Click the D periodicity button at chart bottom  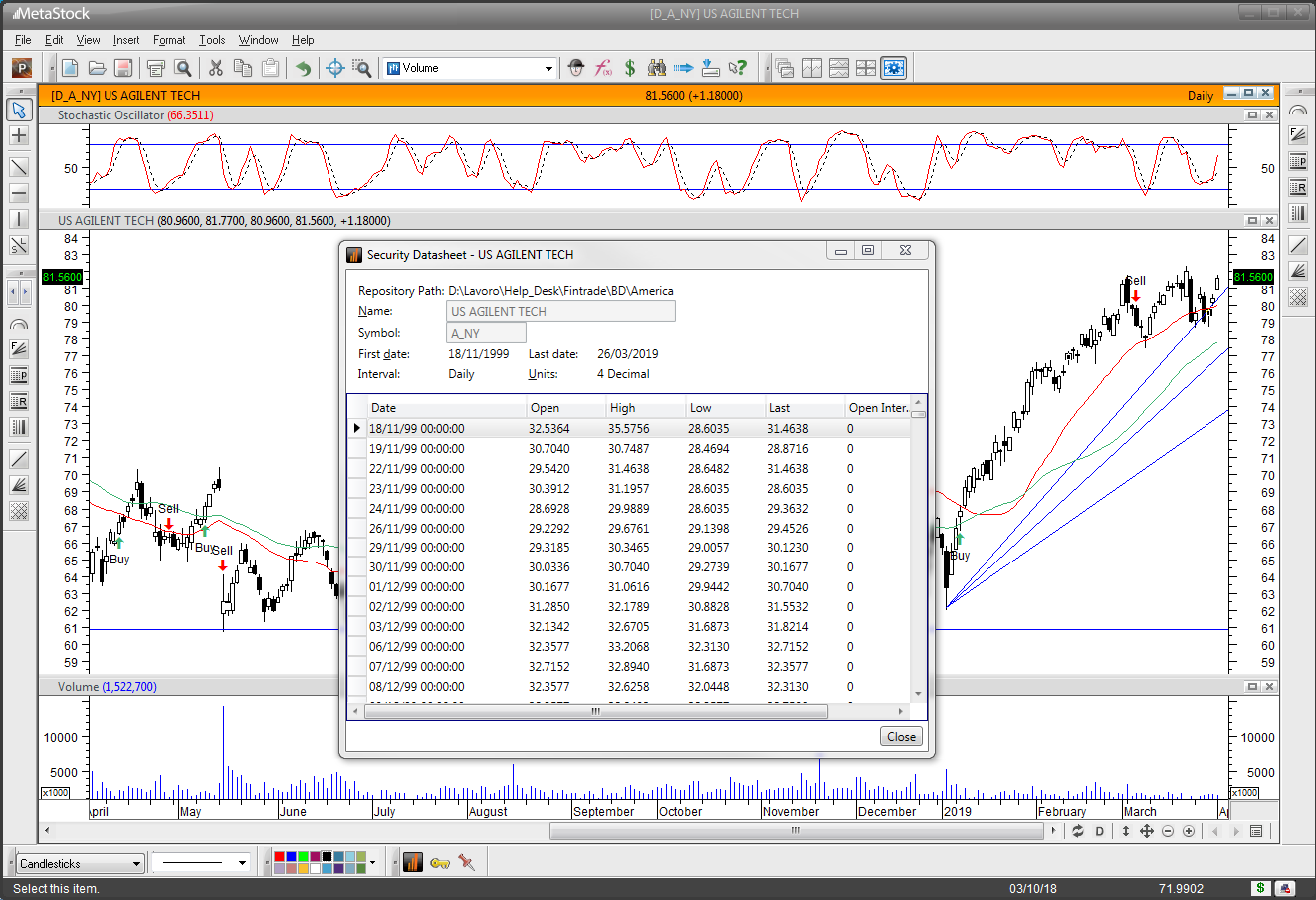[1100, 831]
